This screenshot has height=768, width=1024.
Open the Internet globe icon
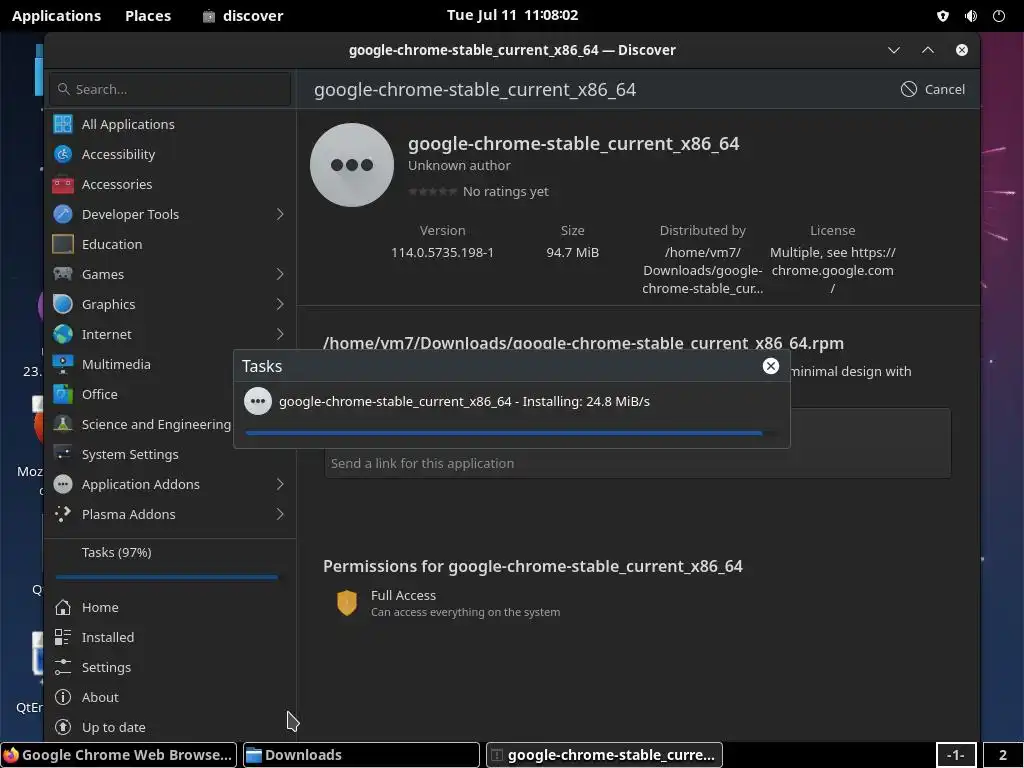click(63, 334)
